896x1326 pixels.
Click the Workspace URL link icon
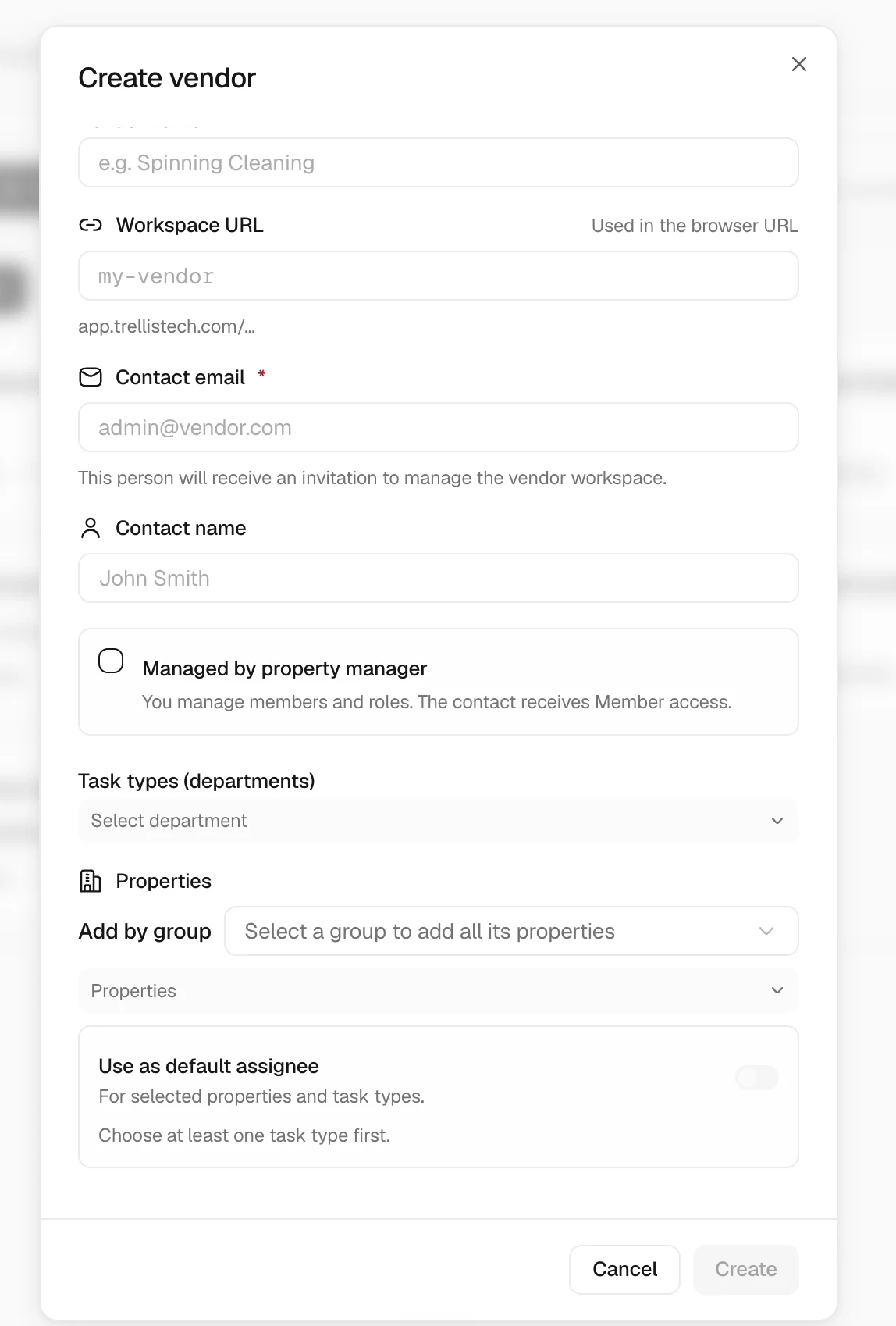point(91,226)
